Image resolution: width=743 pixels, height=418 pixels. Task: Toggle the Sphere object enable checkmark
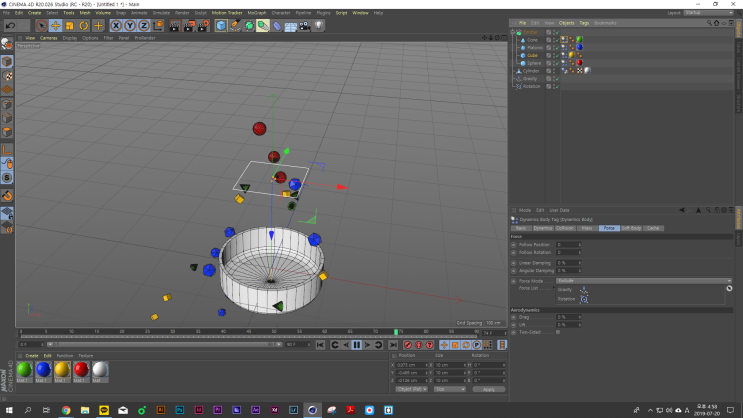(x=557, y=63)
